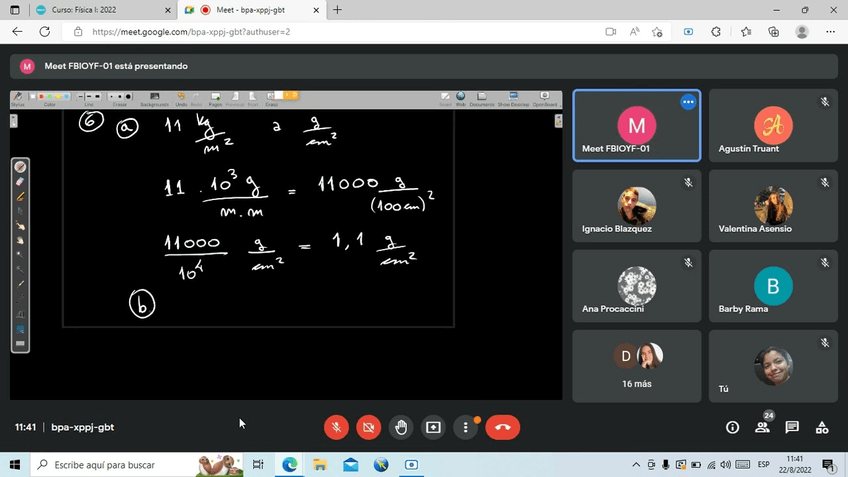Raise hand in the meeting

(x=401, y=427)
